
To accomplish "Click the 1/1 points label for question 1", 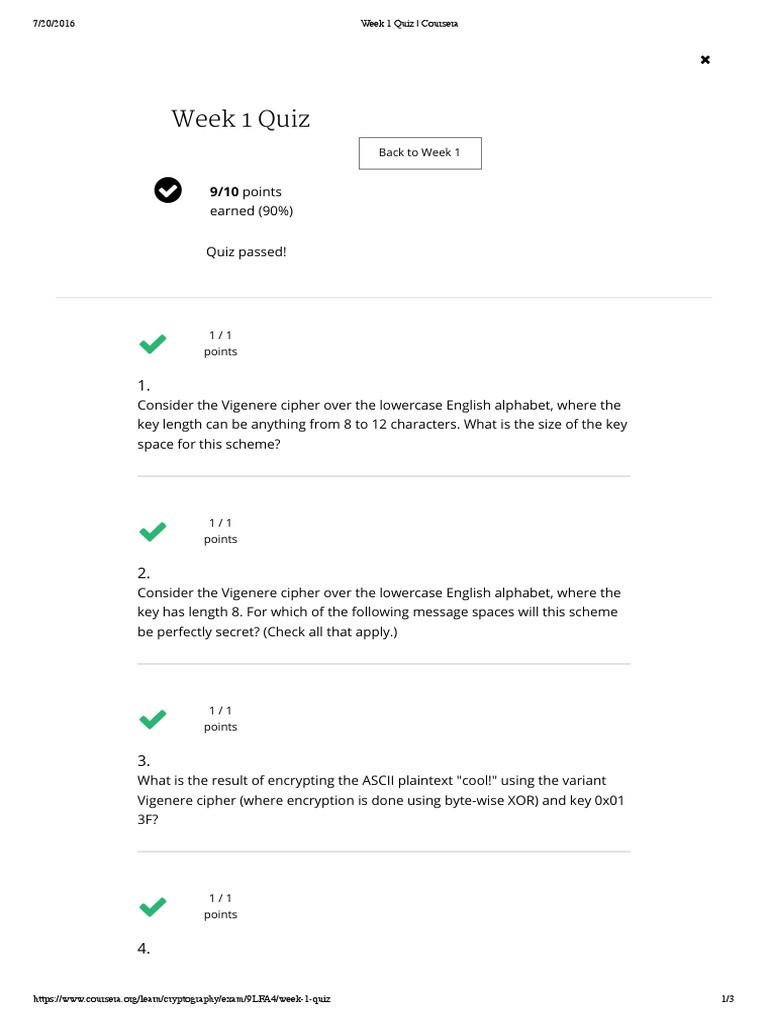I will point(221,343).
